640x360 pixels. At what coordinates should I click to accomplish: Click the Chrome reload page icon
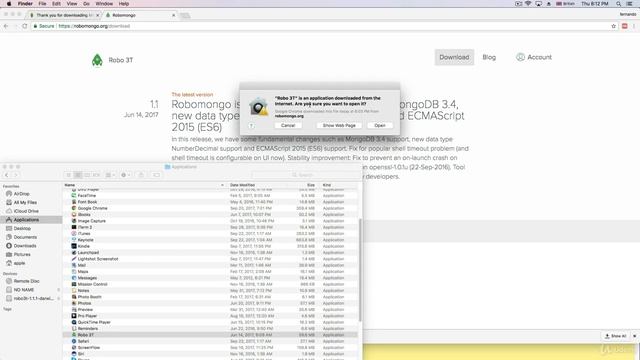pyautogui.click(x=24, y=26)
